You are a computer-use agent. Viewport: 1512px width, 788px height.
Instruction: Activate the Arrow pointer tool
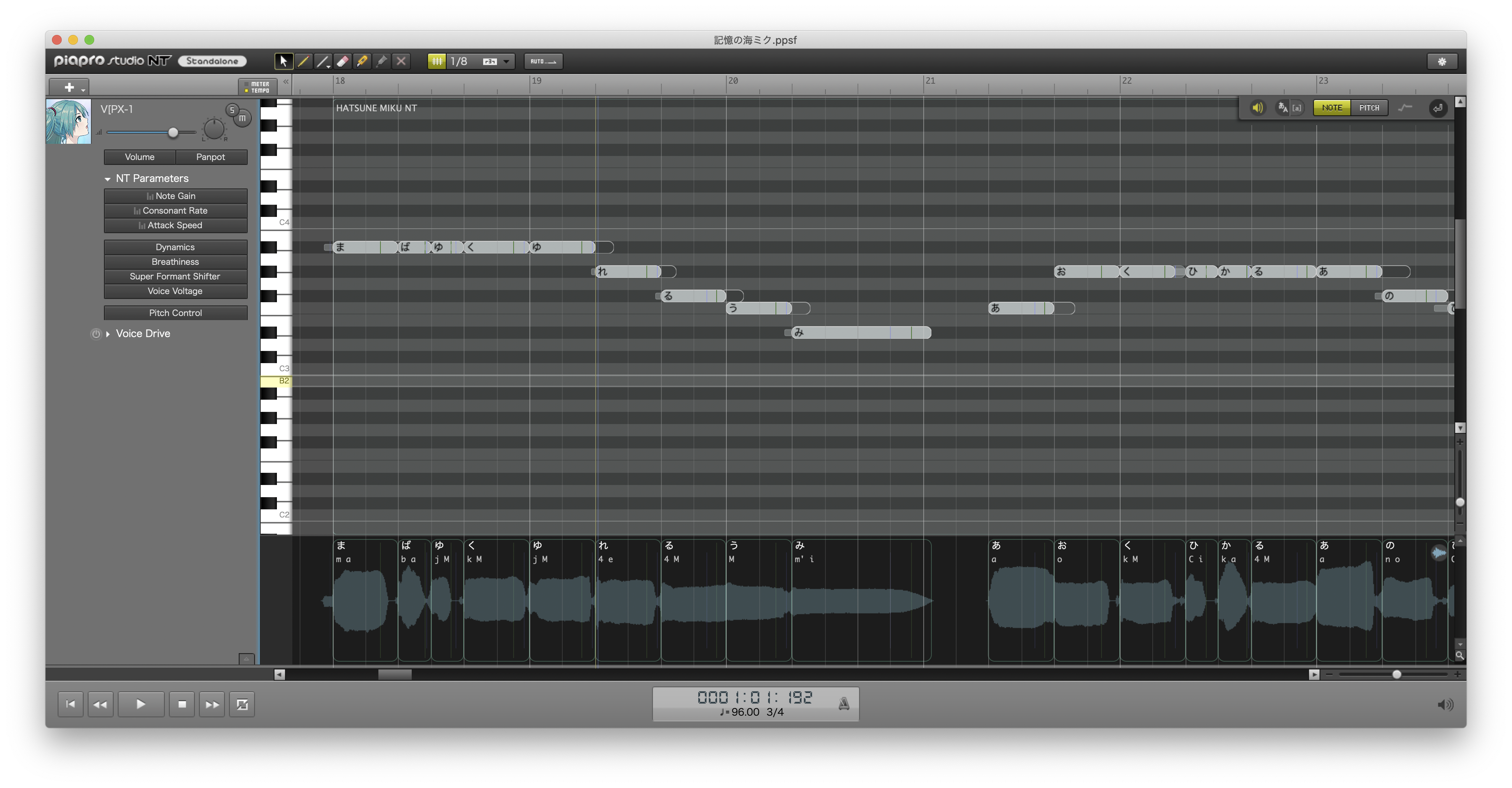pos(283,61)
